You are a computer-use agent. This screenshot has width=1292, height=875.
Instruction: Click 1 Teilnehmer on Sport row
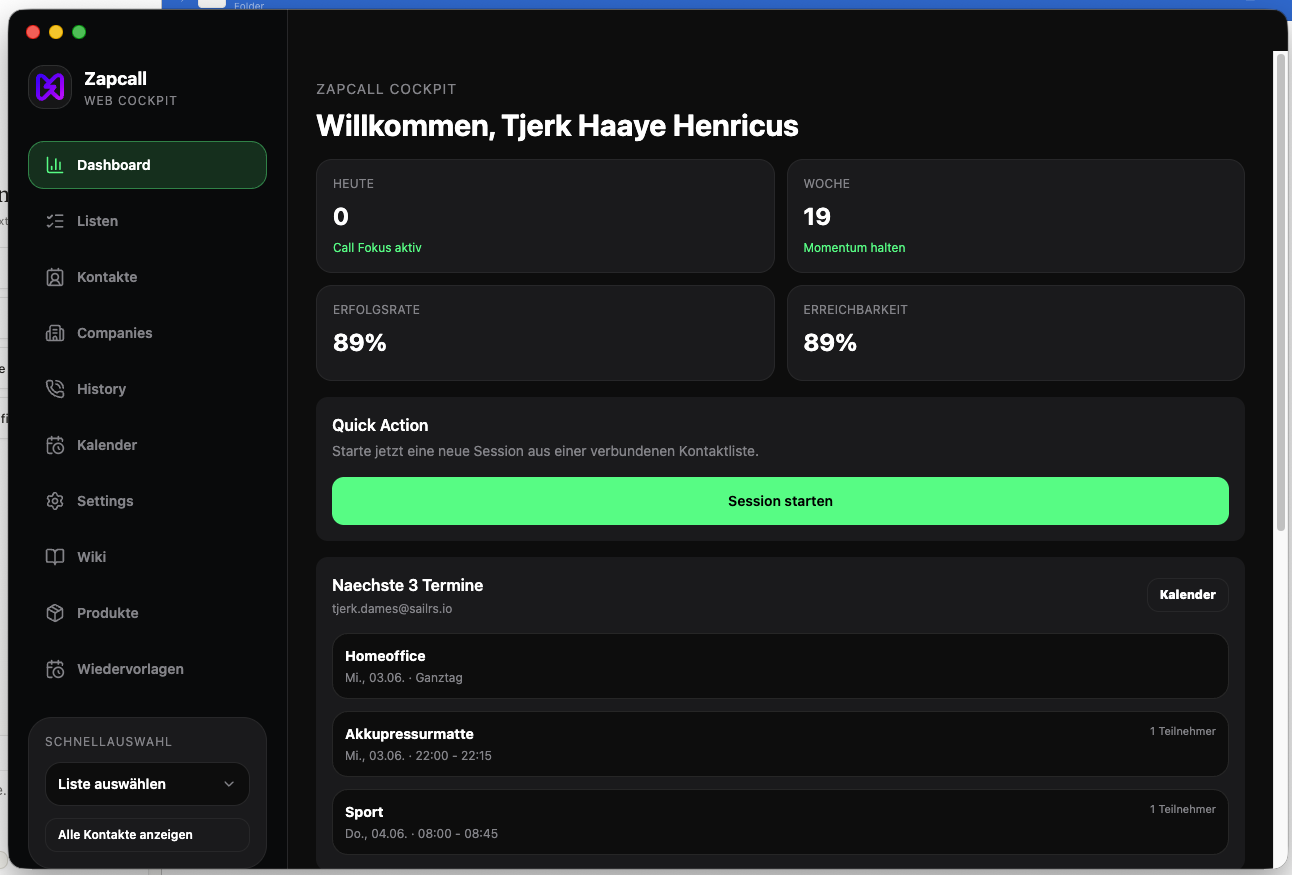point(1183,809)
